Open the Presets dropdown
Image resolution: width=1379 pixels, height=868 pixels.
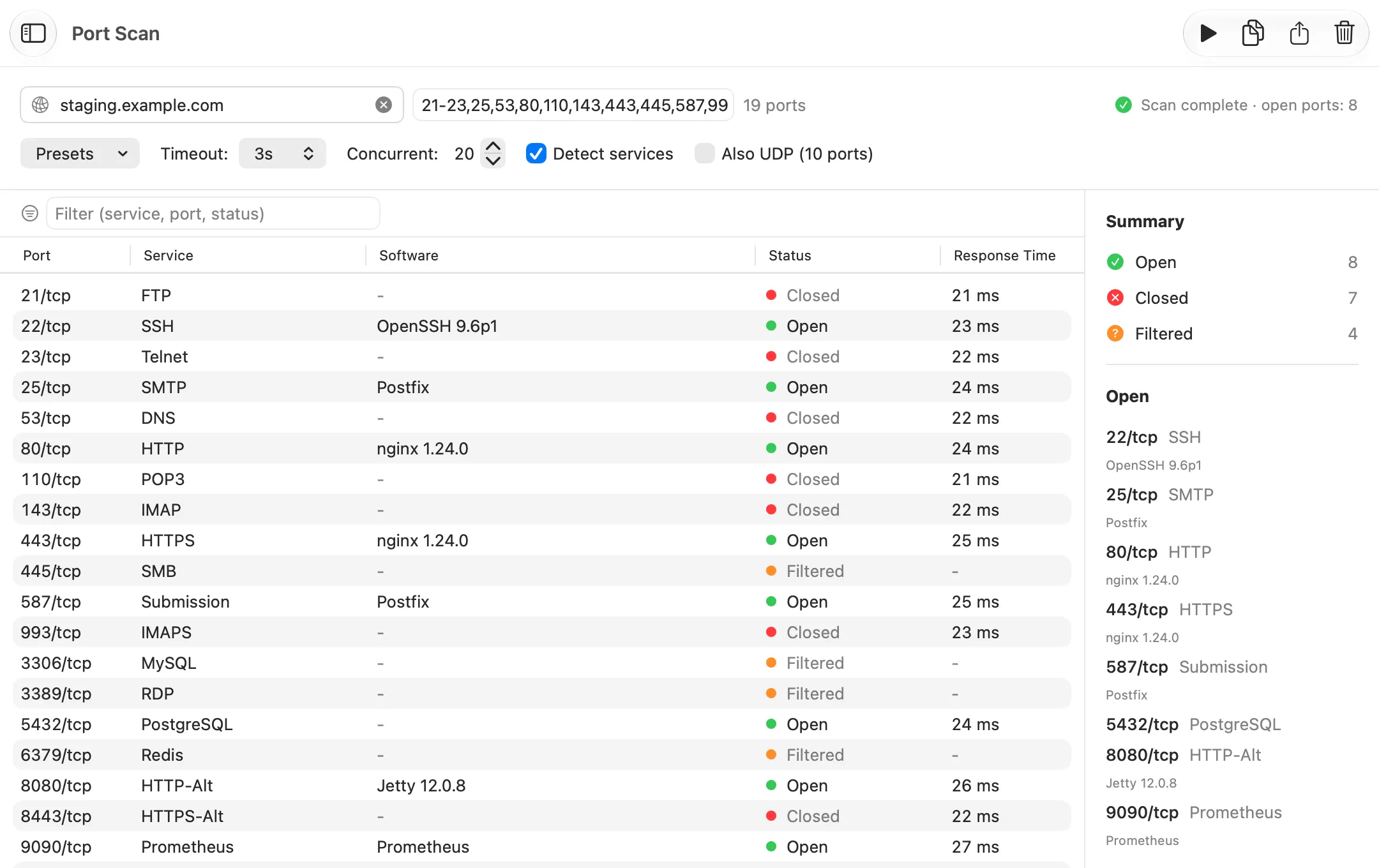click(80, 153)
